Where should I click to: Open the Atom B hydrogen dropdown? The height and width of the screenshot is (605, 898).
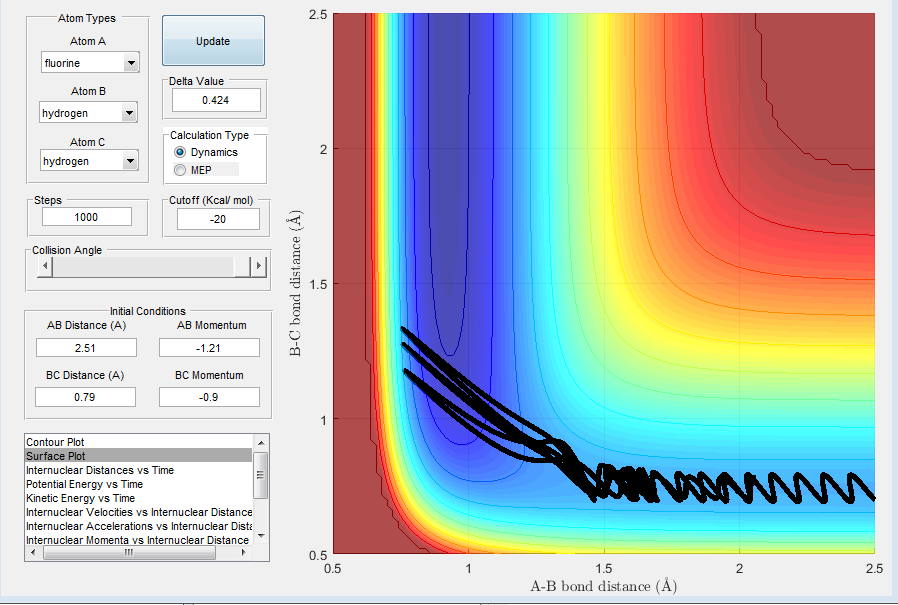click(x=88, y=113)
